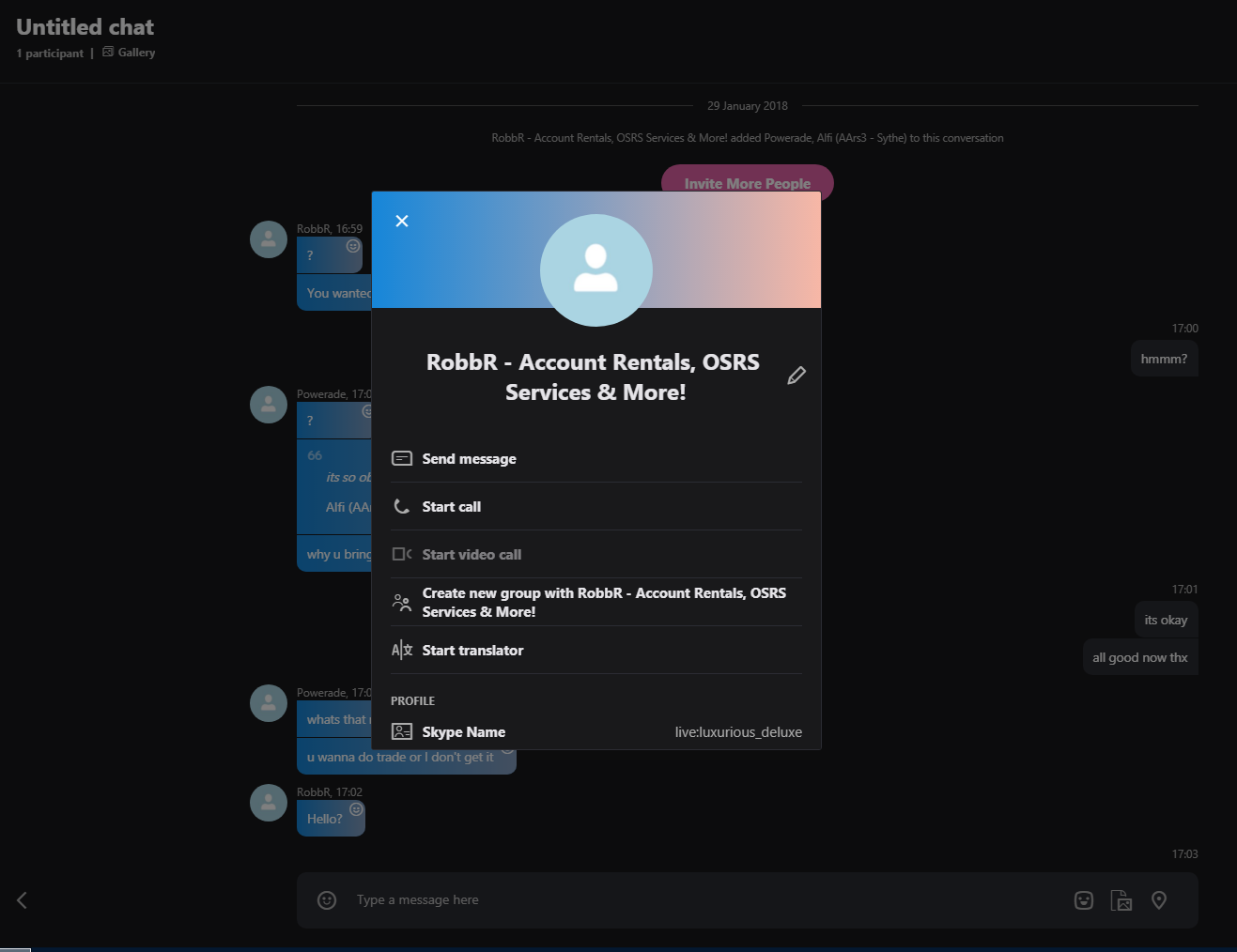Choose Start call from the profile menu

[x=596, y=507]
